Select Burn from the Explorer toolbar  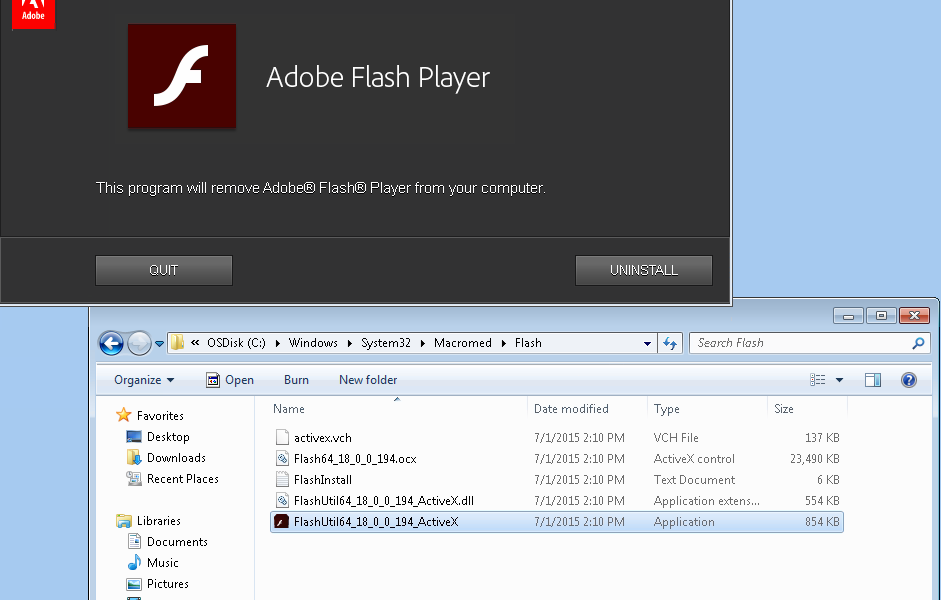[296, 379]
